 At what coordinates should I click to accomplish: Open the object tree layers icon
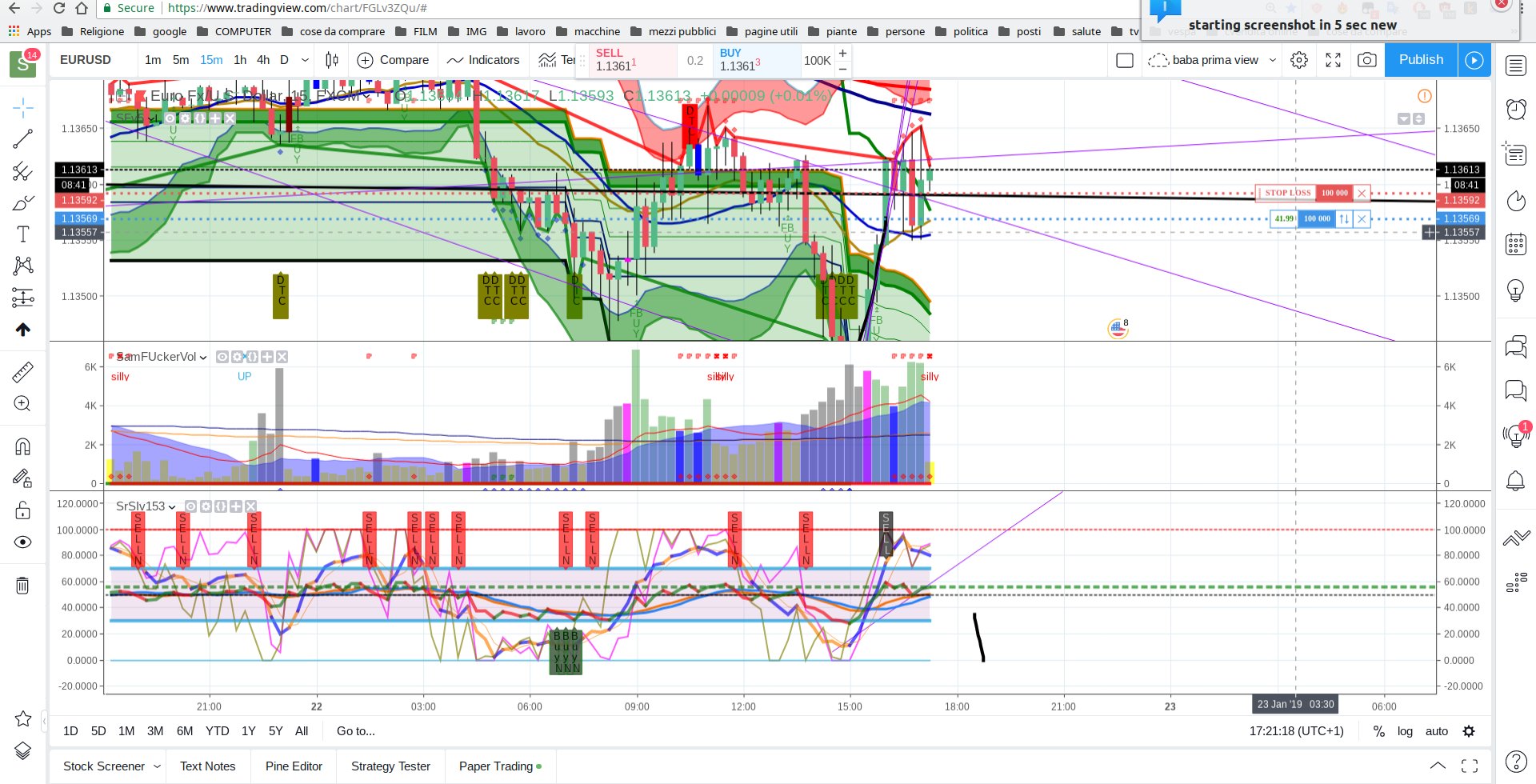(23, 750)
